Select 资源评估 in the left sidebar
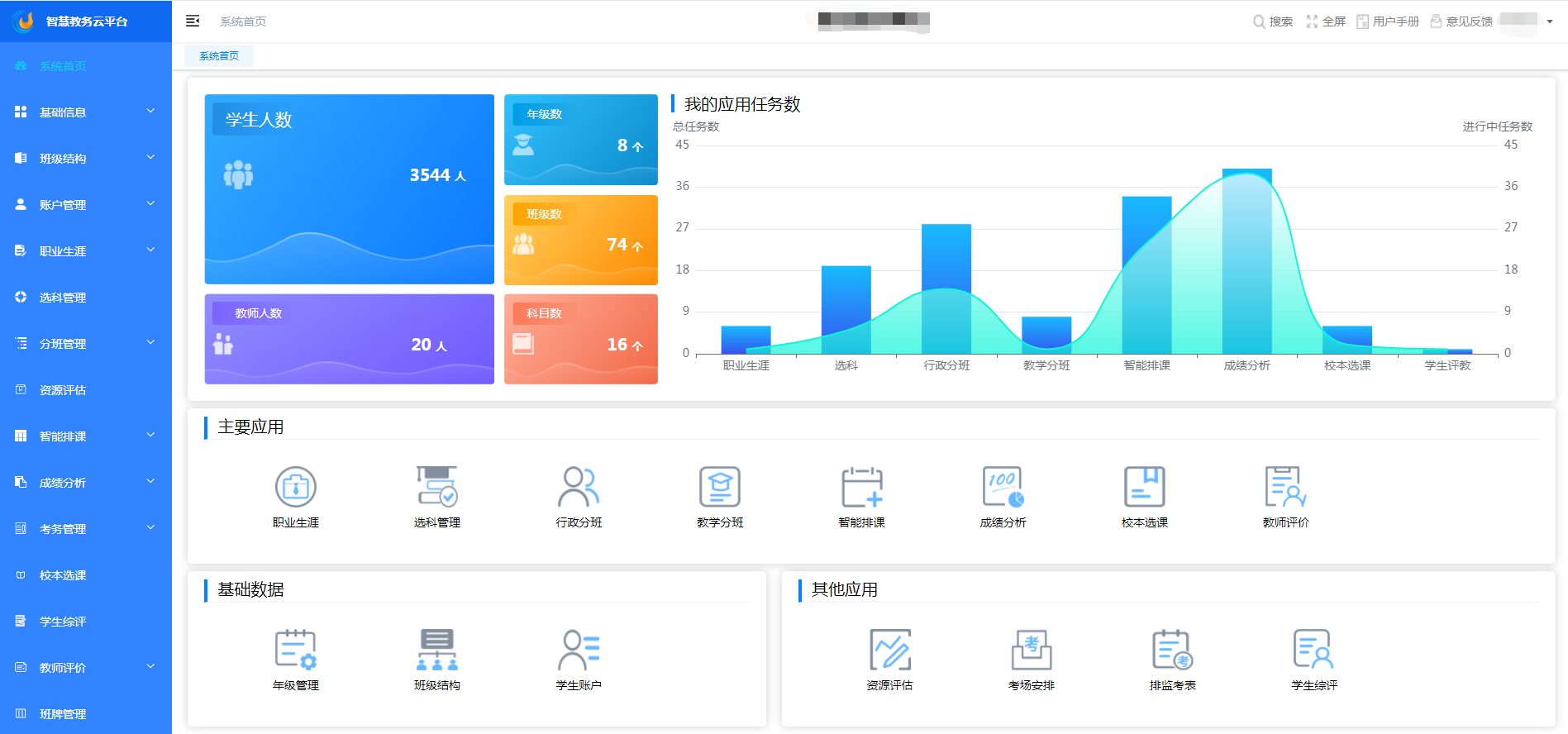 pyautogui.click(x=63, y=390)
